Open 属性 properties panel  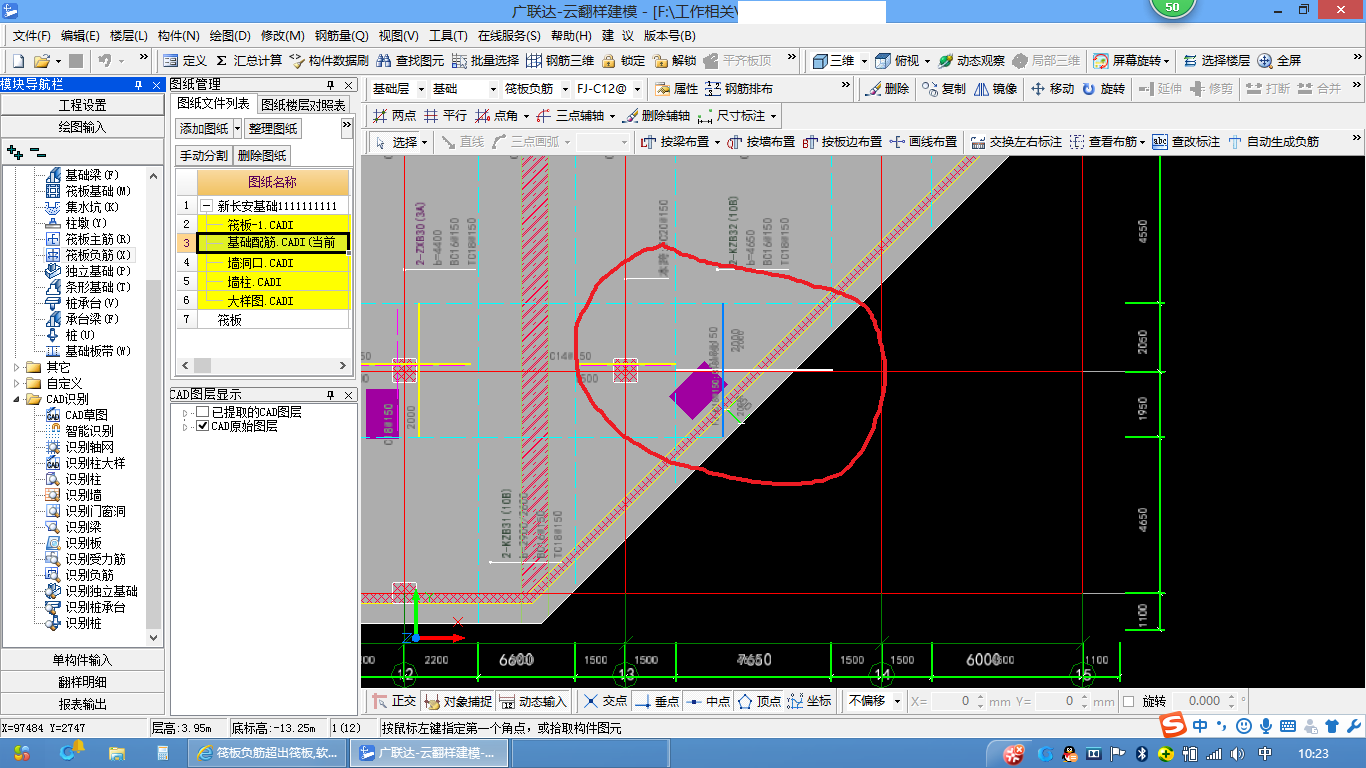pos(676,89)
